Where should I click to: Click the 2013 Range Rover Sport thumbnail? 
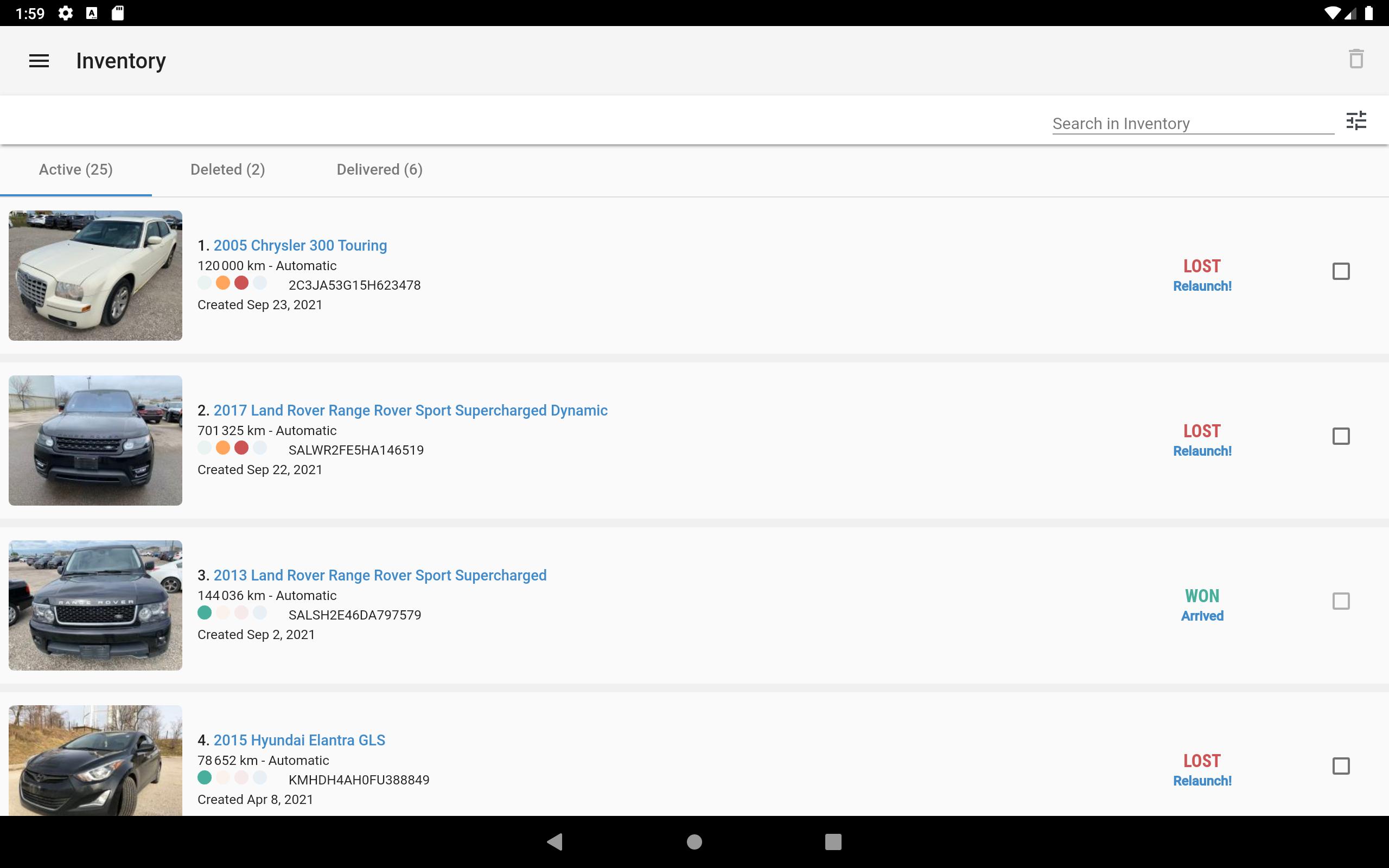pyautogui.click(x=95, y=605)
